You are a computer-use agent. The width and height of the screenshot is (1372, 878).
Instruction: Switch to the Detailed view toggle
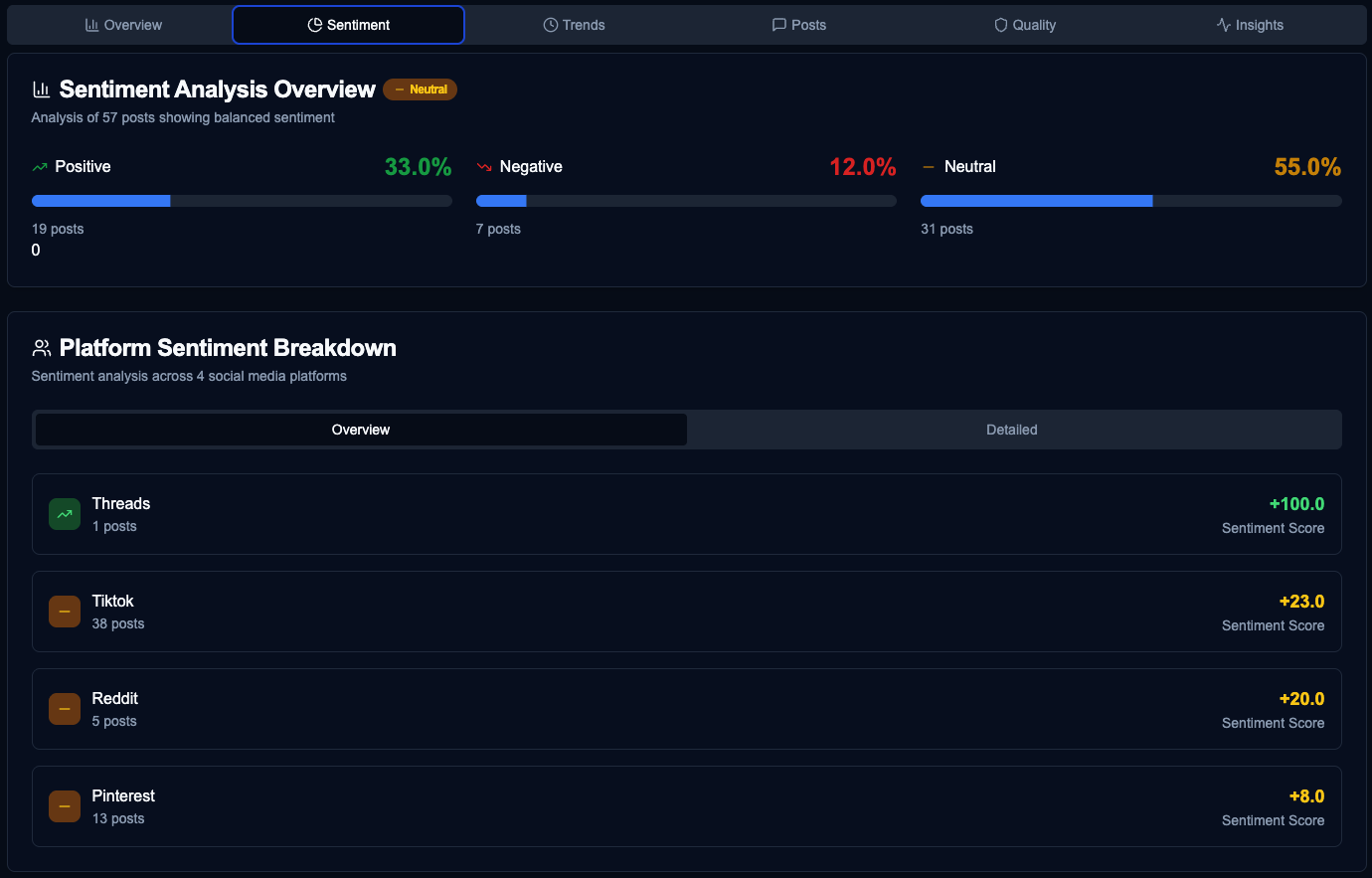(x=1012, y=429)
